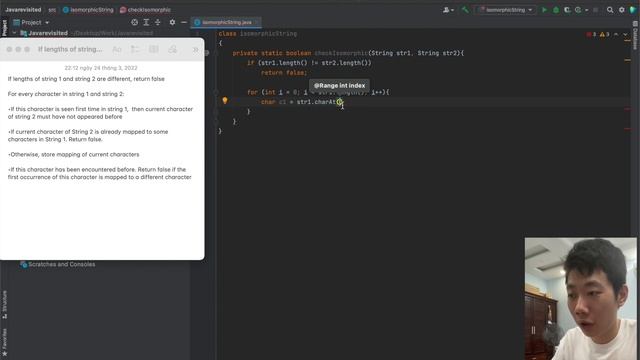Screen dimensions: 640x360
Task: Click 'if (str1.length() != str2.length())' line
Action: coord(309,63)
